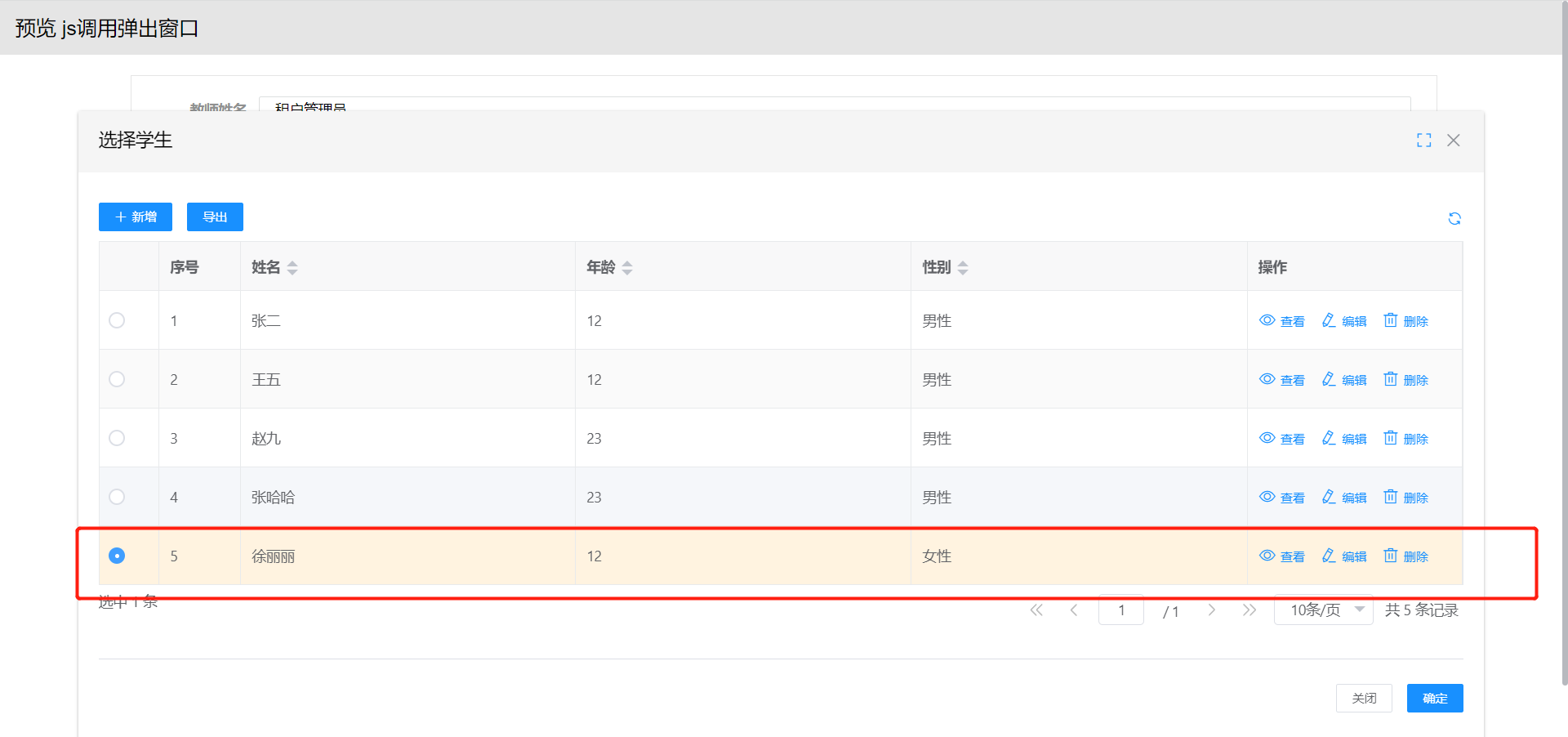Click 查看 eye icon for 张二

point(1267,320)
